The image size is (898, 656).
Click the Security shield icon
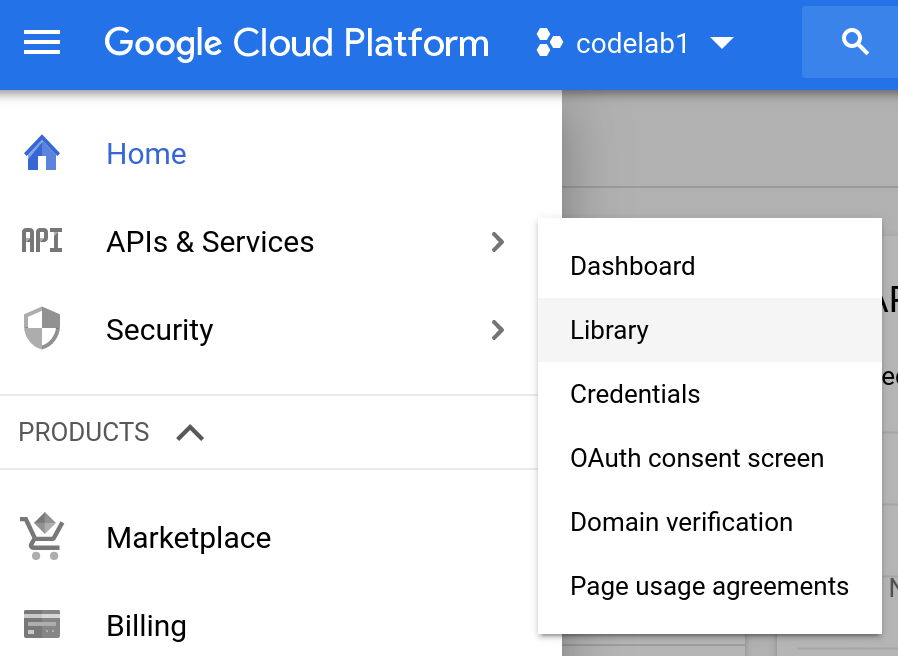pos(41,330)
